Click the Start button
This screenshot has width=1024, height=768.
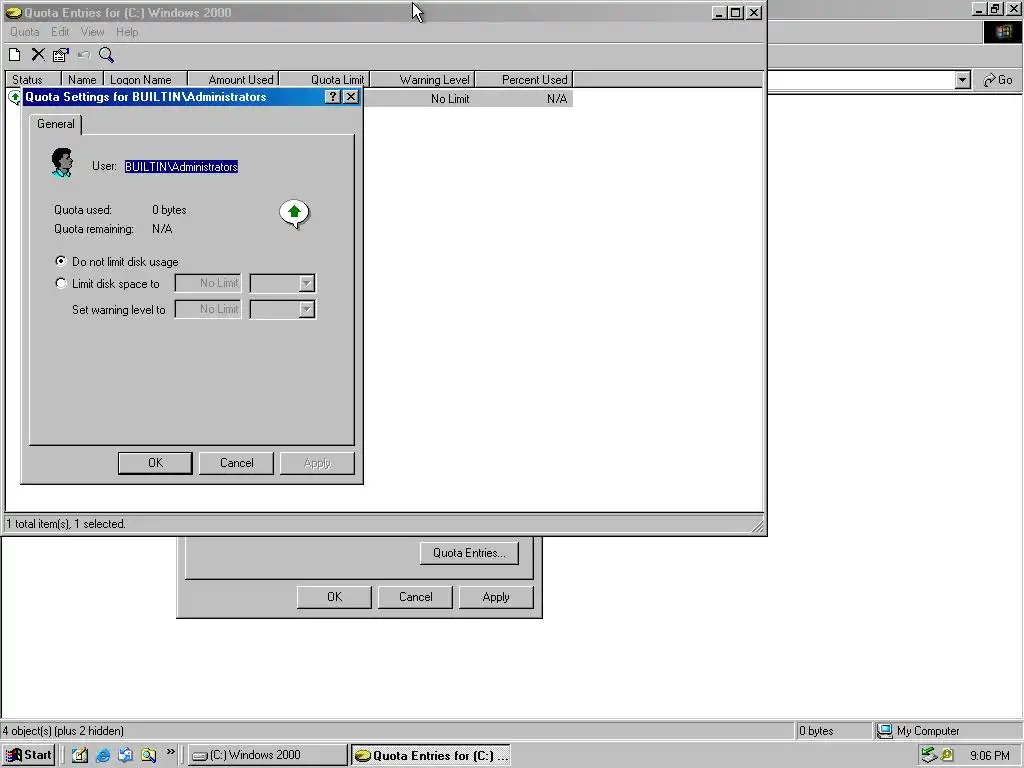[x=29, y=755]
